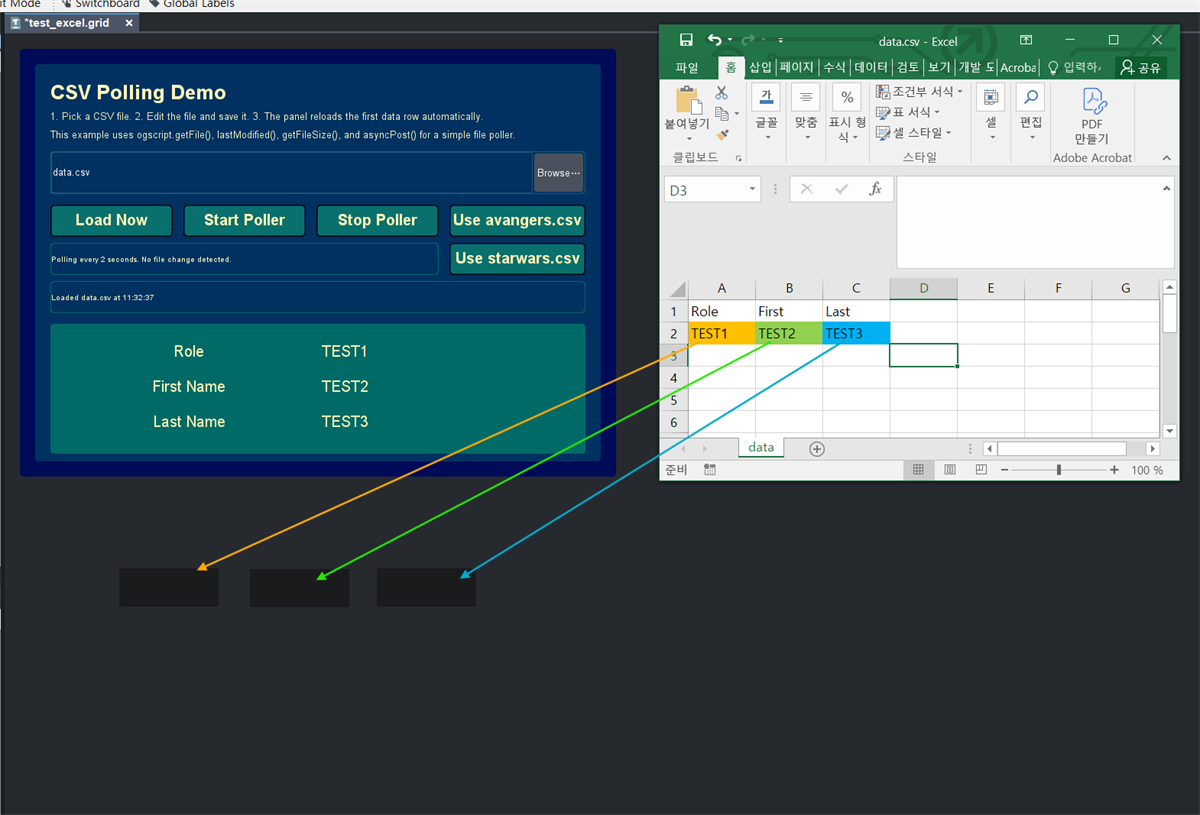Expand the formula bar chevron
Image resolution: width=1200 pixels, height=815 pixels.
pos(1166,188)
